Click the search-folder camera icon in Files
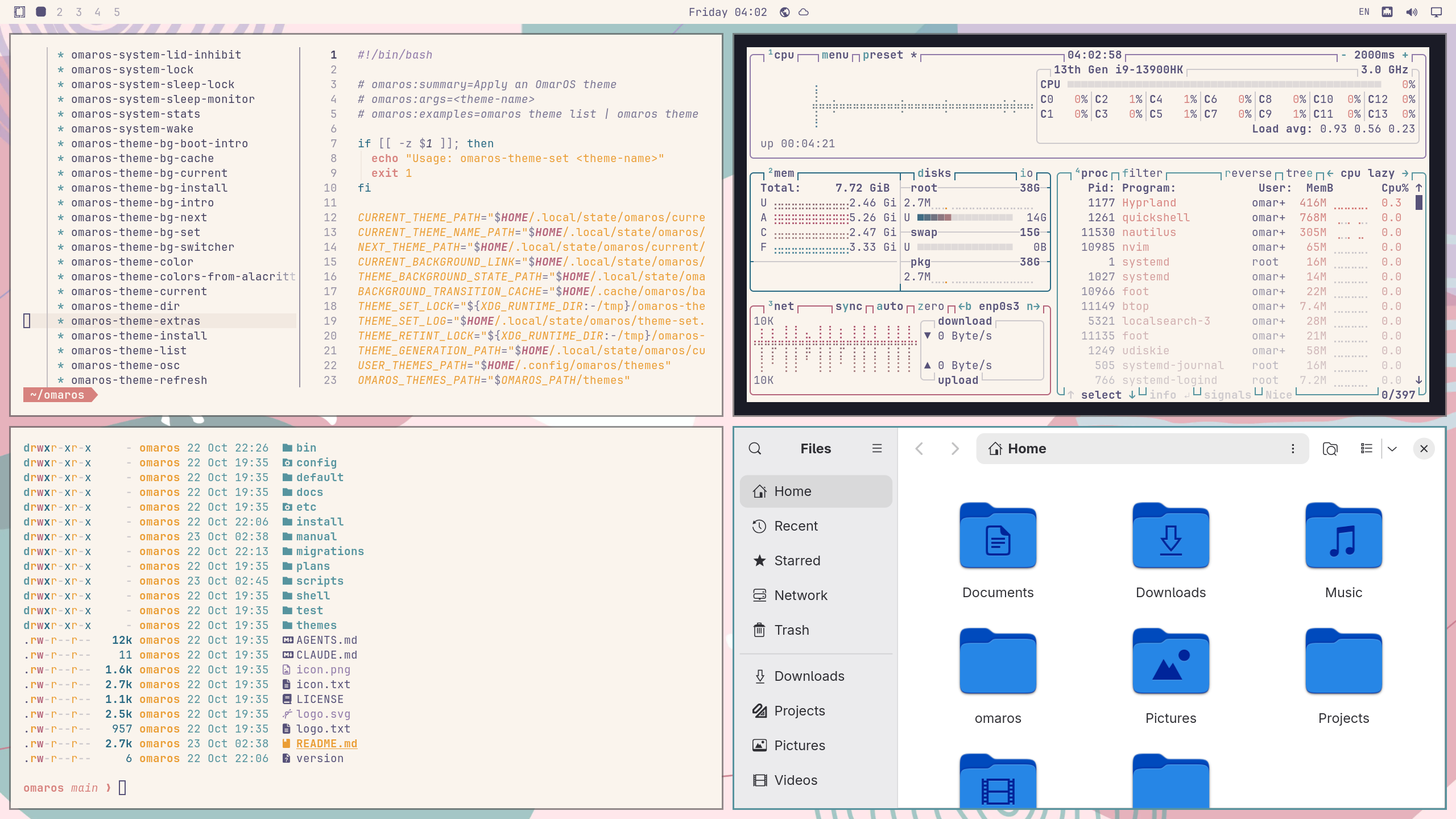1456x819 pixels. [x=1330, y=449]
